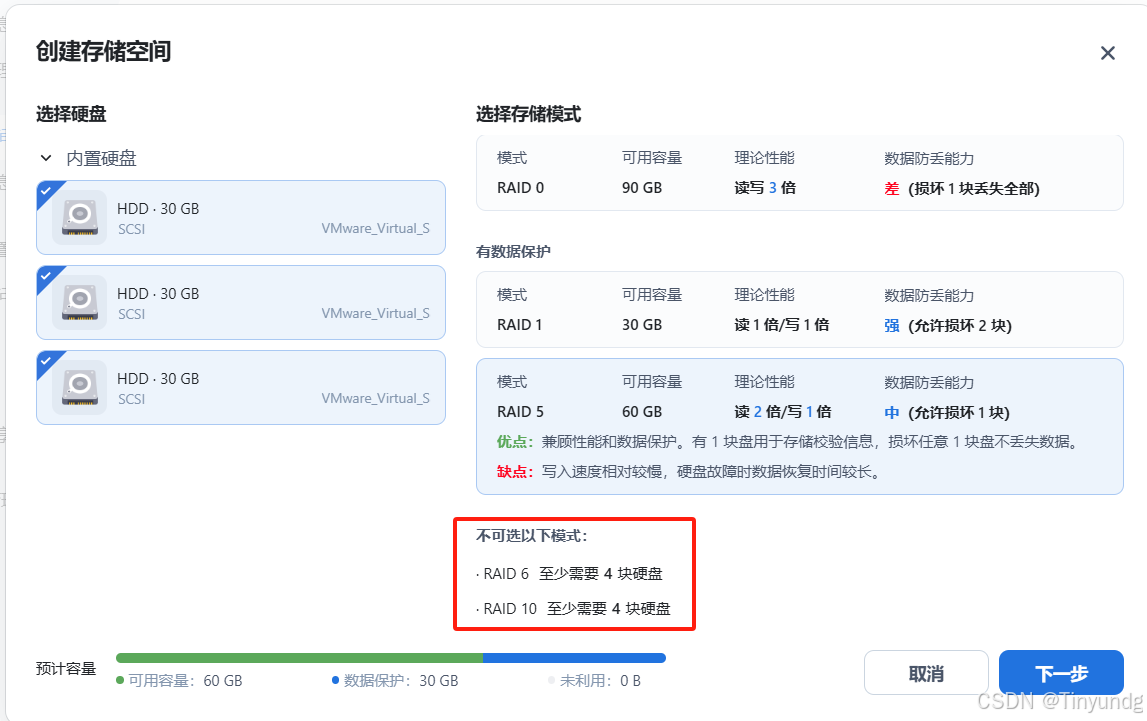
Task: Click the green 可用容量 legend dot
Action: click(120, 679)
